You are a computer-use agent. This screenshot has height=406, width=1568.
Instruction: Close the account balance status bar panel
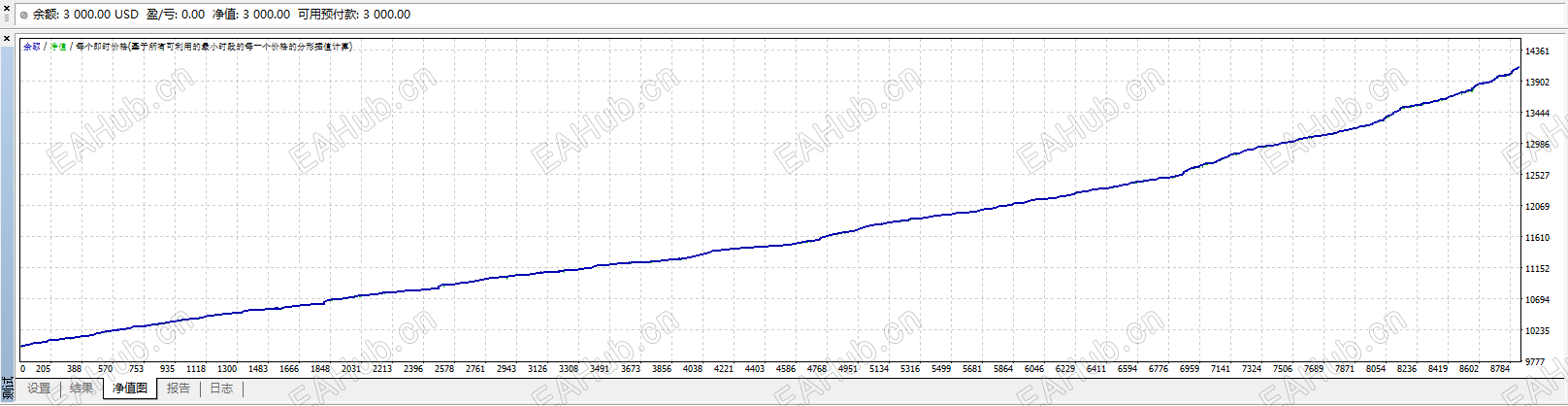point(7,8)
